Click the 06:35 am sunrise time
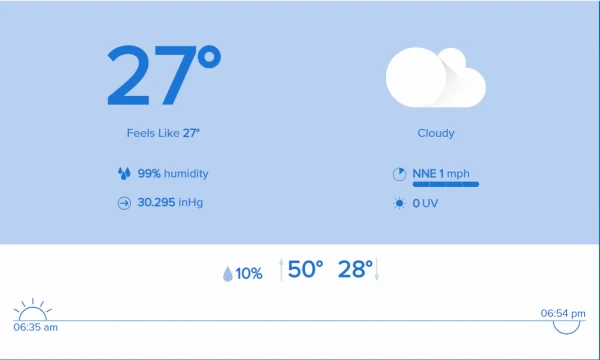Screen dimensions: 600x360 [x=36, y=327]
